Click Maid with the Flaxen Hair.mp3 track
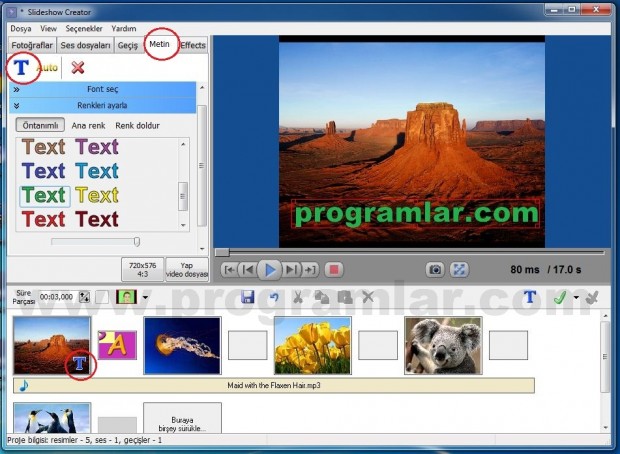 (274, 386)
